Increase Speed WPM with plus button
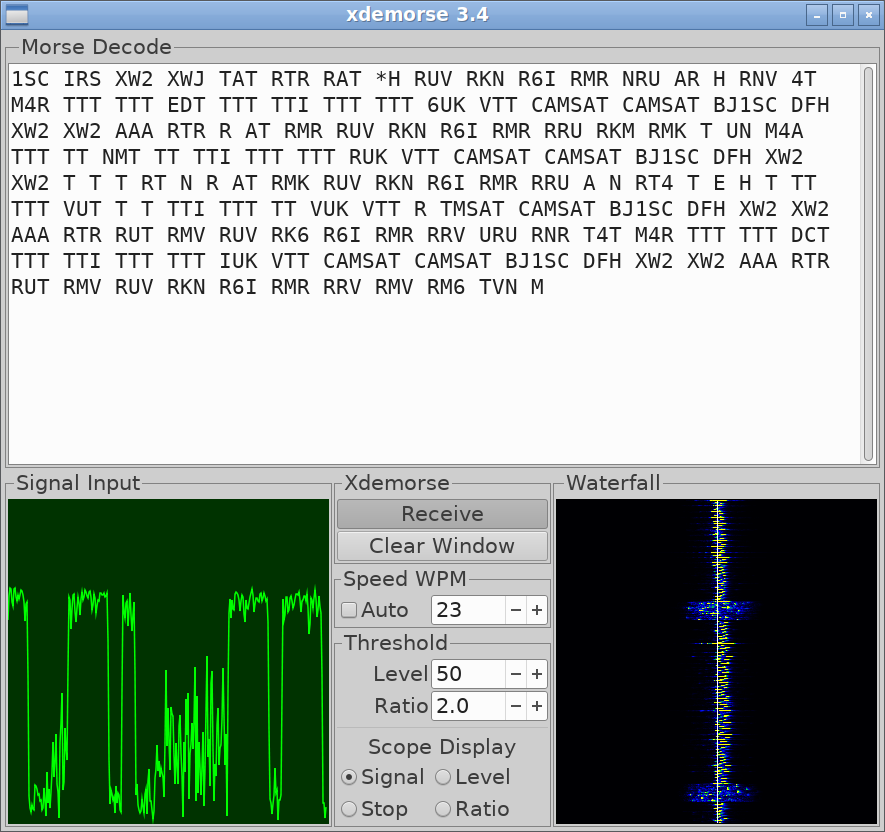885x832 pixels. 537,610
